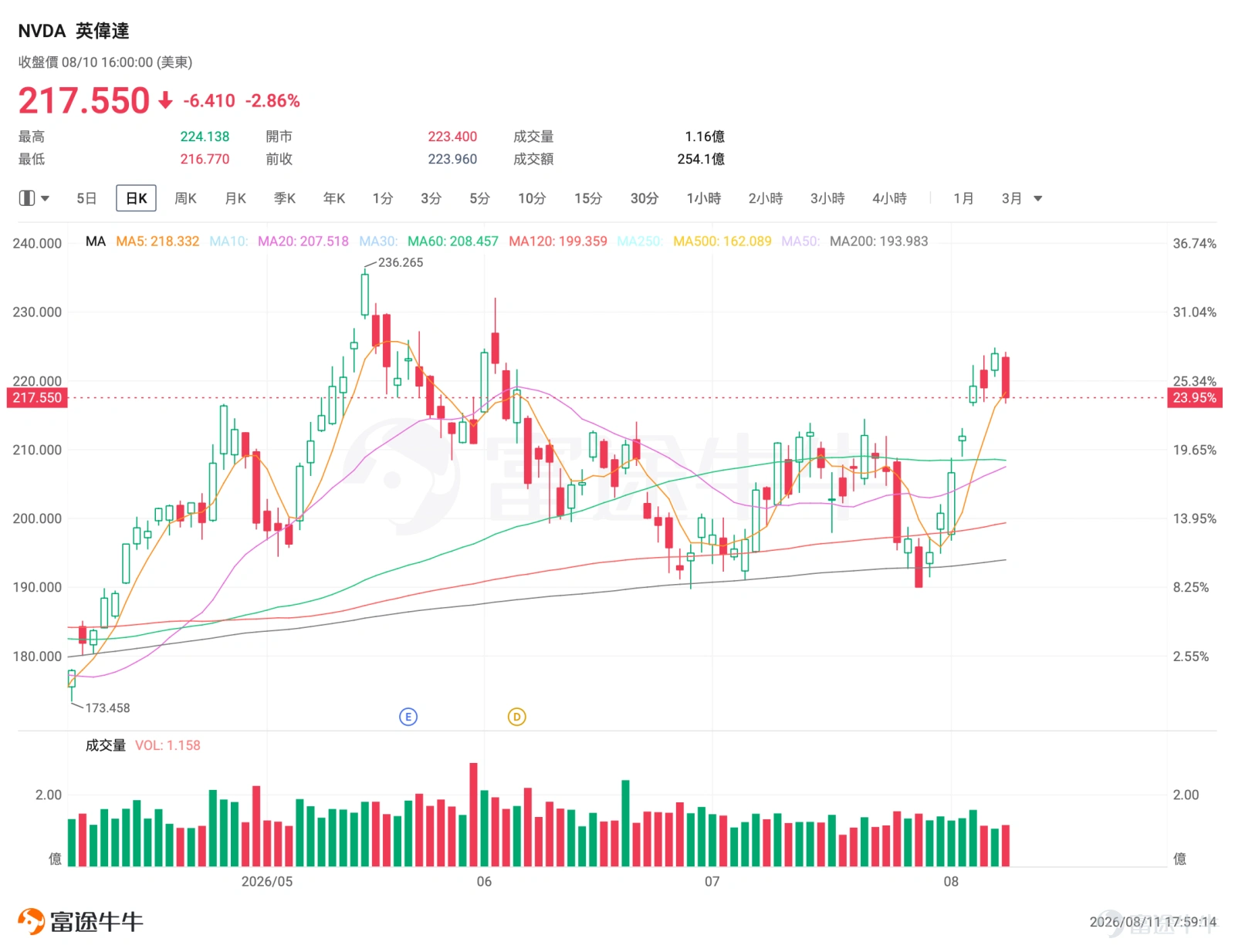
Task: Select the 季K quarterly chart
Action: [285, 198]
